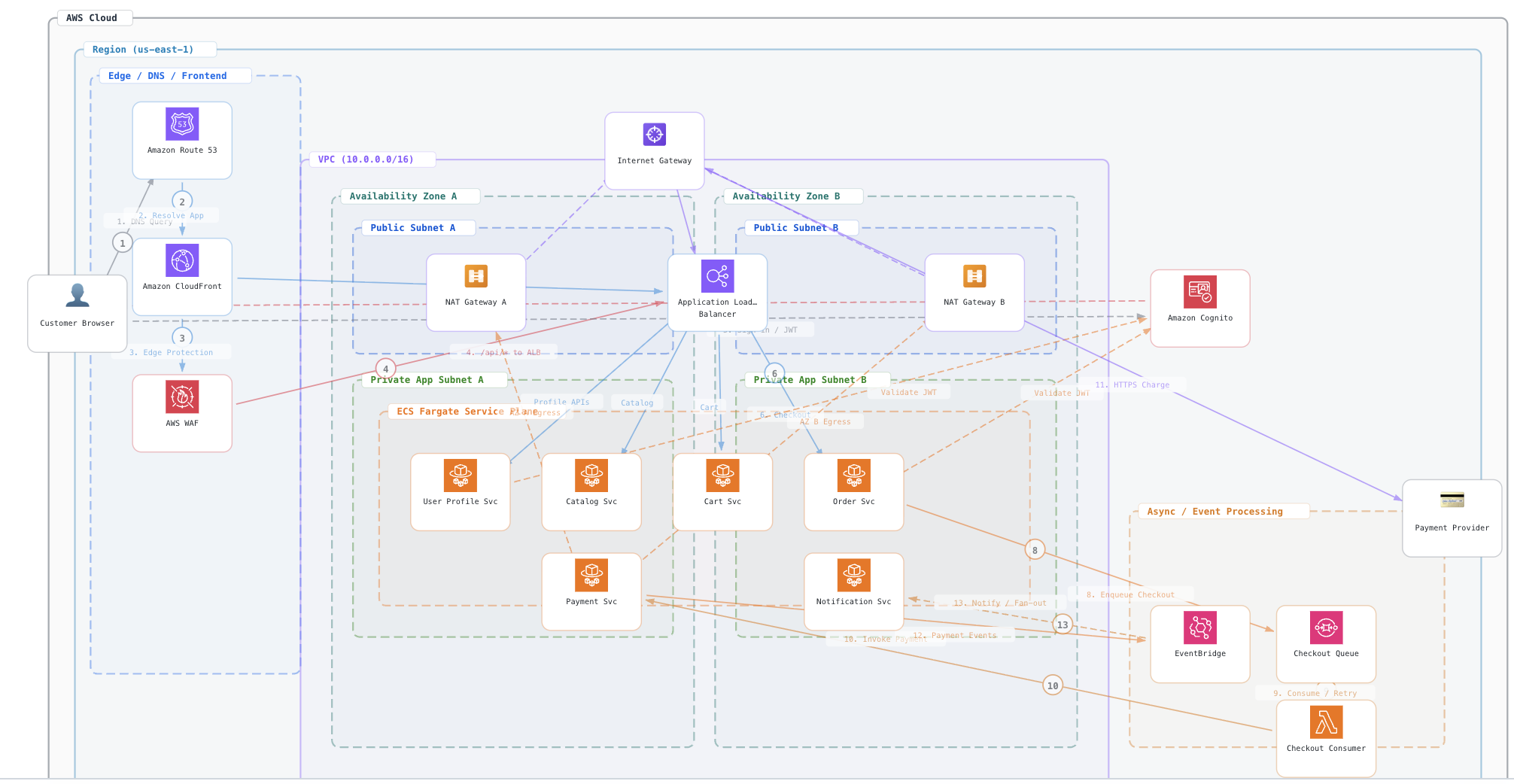Screen dimensions: 1514x784
Task: Click the Customer Browser user icon
Action: coord(78,296)
